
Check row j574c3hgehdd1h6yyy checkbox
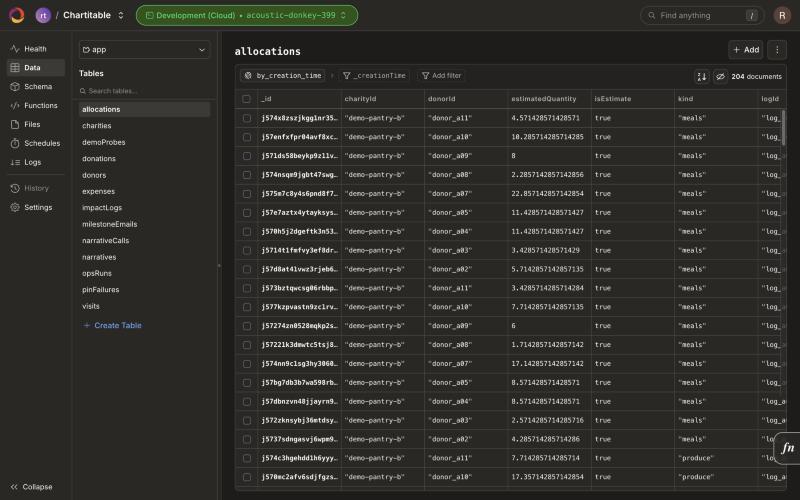tap(247, 458)
